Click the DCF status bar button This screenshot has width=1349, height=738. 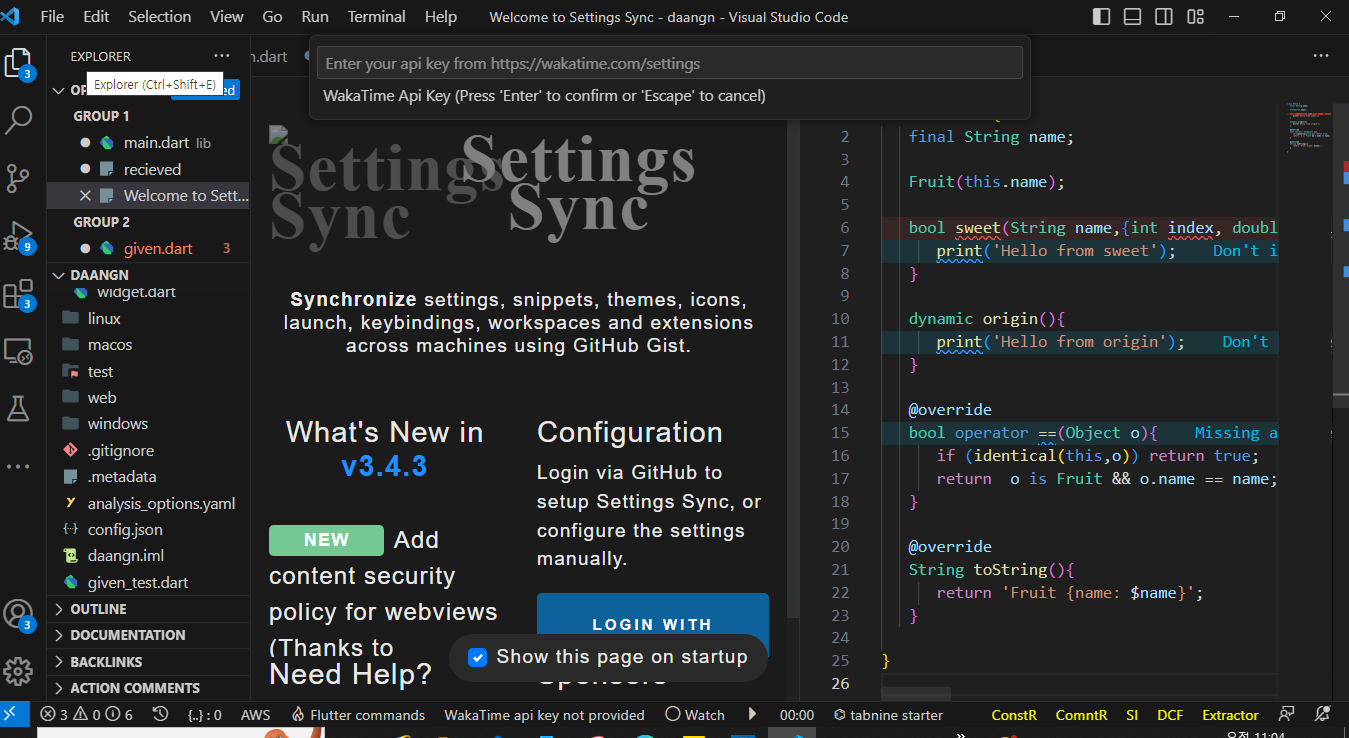pos(1170,715)
